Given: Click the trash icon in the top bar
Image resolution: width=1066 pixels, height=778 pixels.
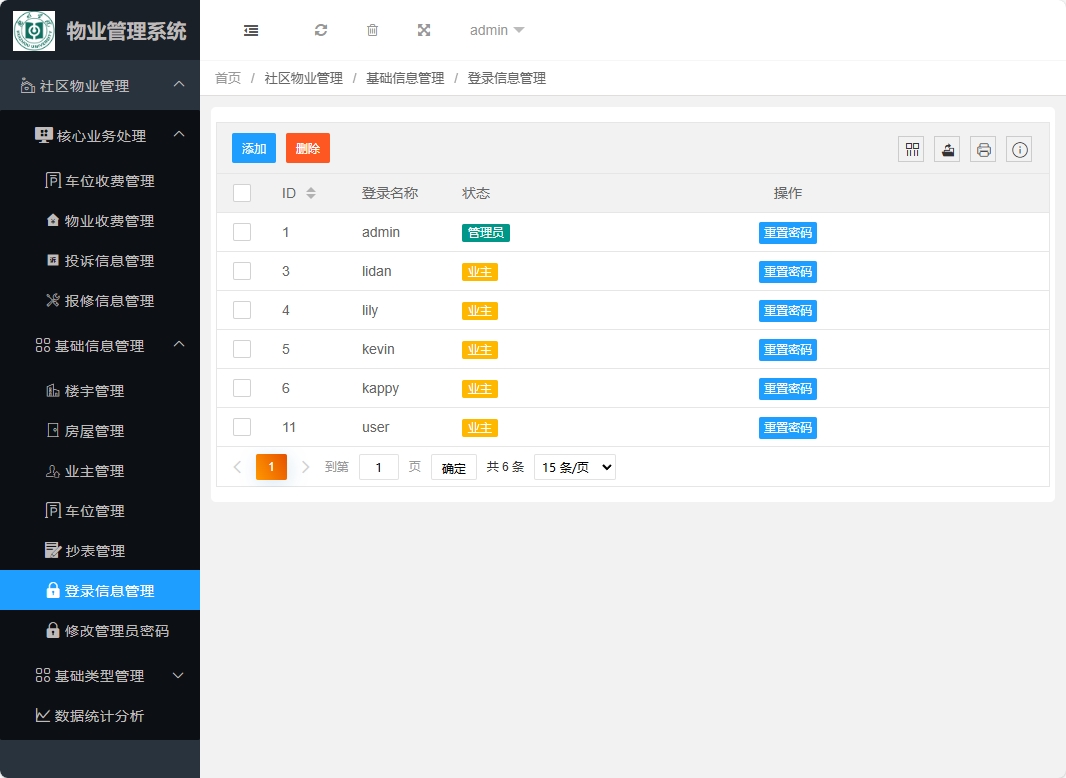Looking at the screenshot, I should [372, 30].
